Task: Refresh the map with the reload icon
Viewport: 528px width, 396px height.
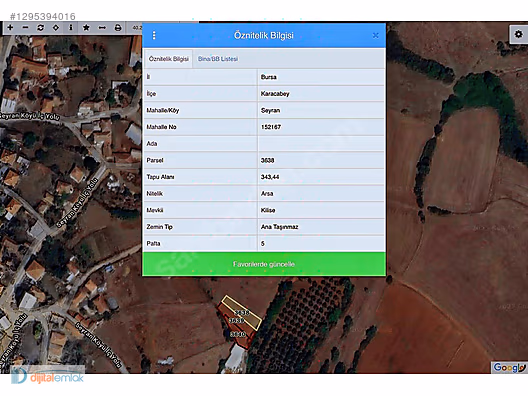Action: click(x=41, y=28)
